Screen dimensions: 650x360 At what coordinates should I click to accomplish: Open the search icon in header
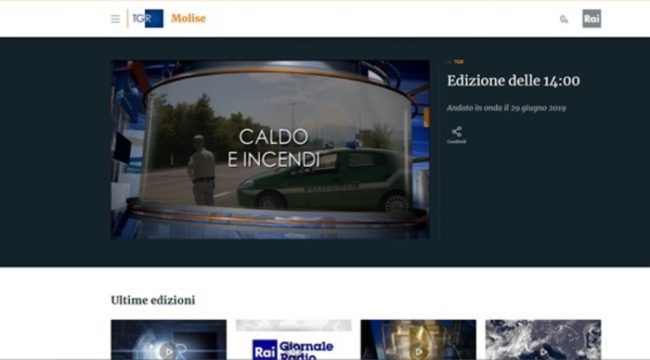coord(564,19)
